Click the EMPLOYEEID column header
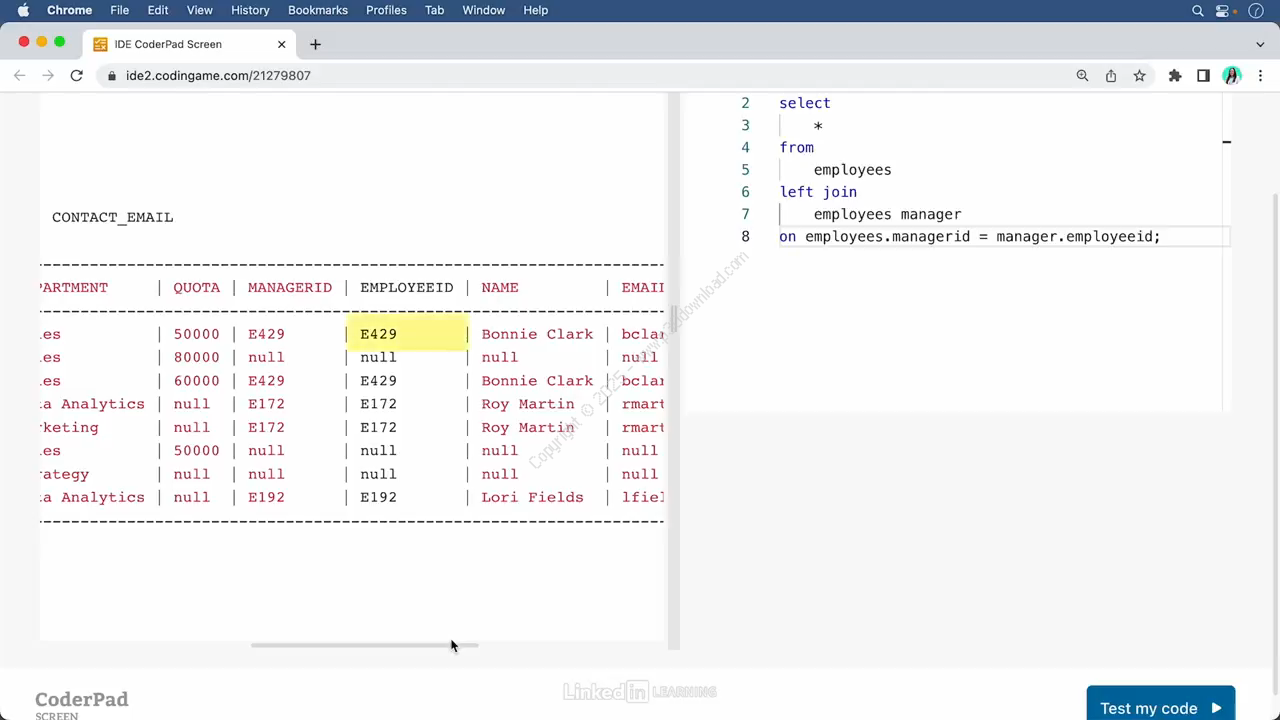 (x=406, y=288)
